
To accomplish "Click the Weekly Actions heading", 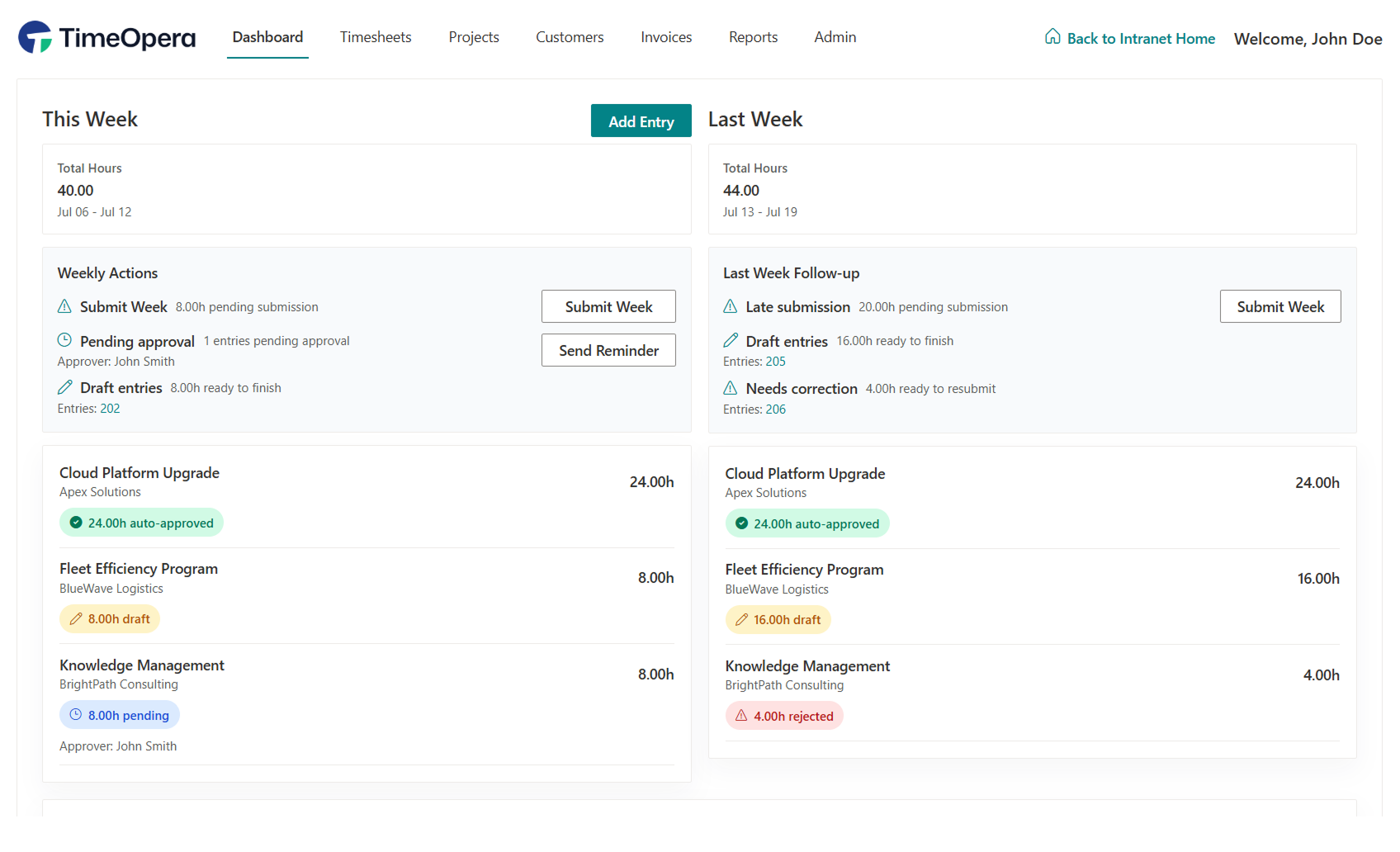I will (107, 273).
